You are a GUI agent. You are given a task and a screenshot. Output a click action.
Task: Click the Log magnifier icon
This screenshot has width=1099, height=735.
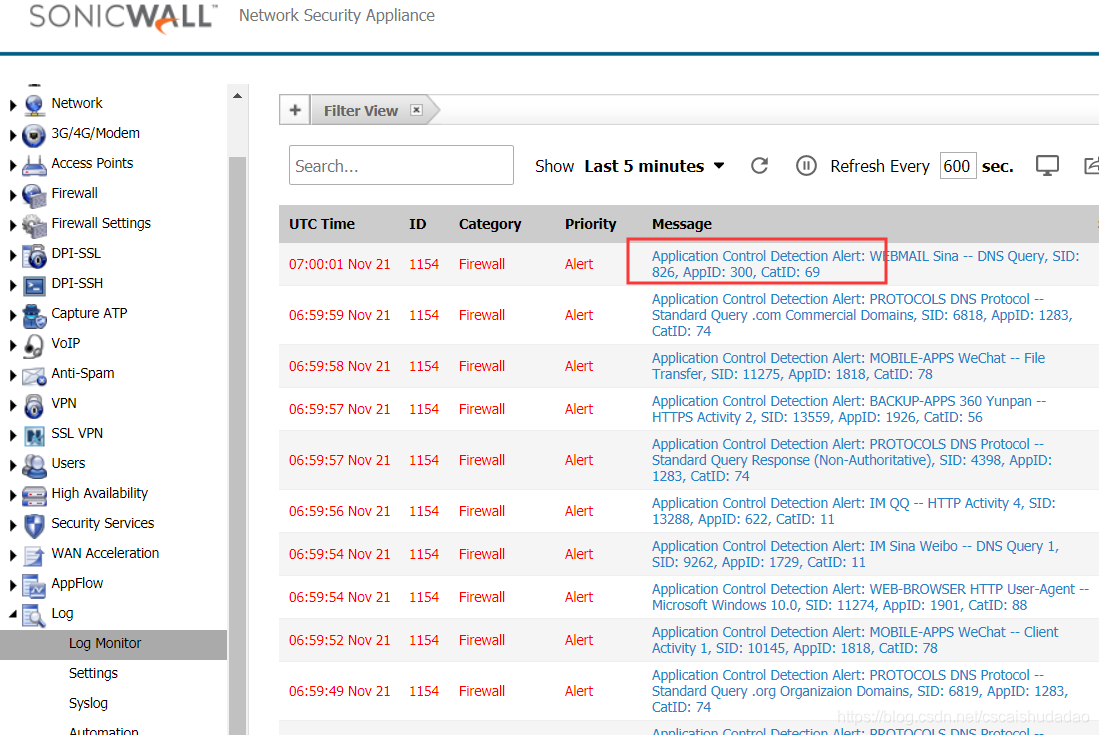pyautogui.click(x=34, y=614)
